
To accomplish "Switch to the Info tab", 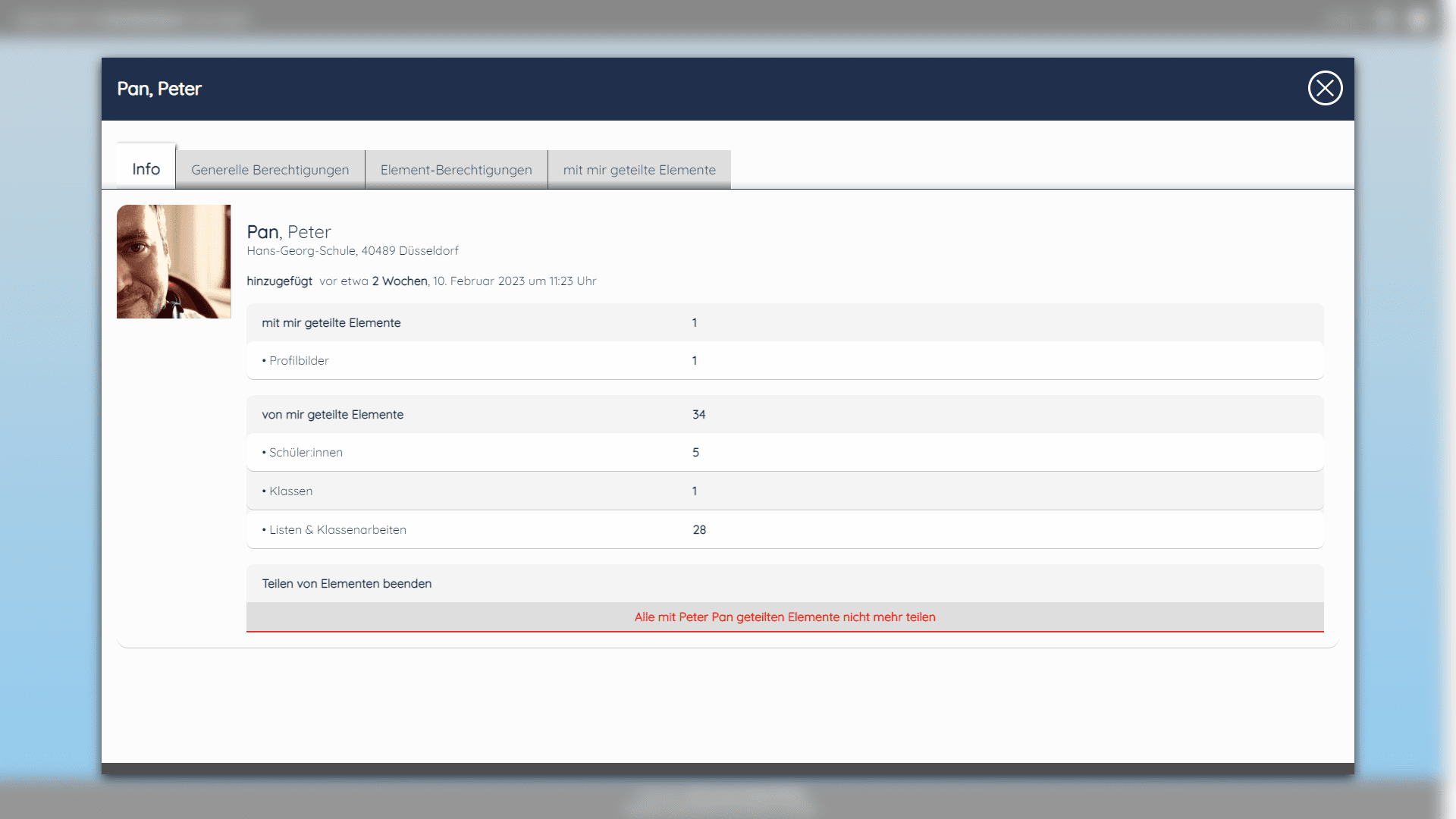I will point(146,168).
